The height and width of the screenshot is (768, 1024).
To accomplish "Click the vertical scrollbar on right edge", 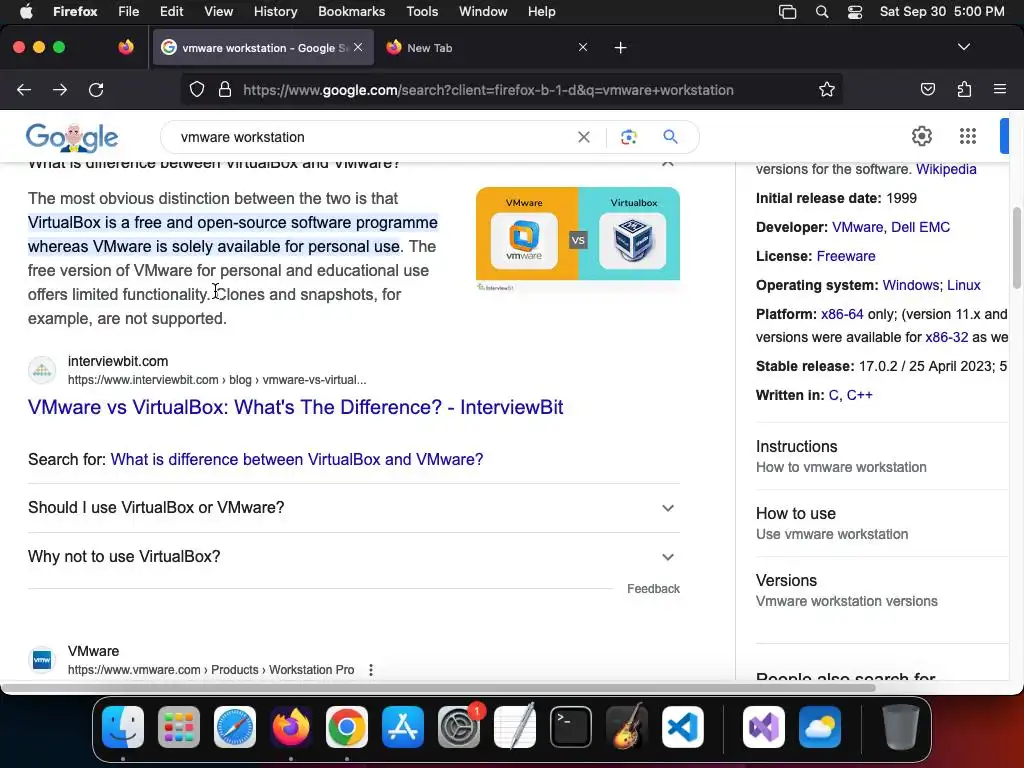I will point(1017,248).
